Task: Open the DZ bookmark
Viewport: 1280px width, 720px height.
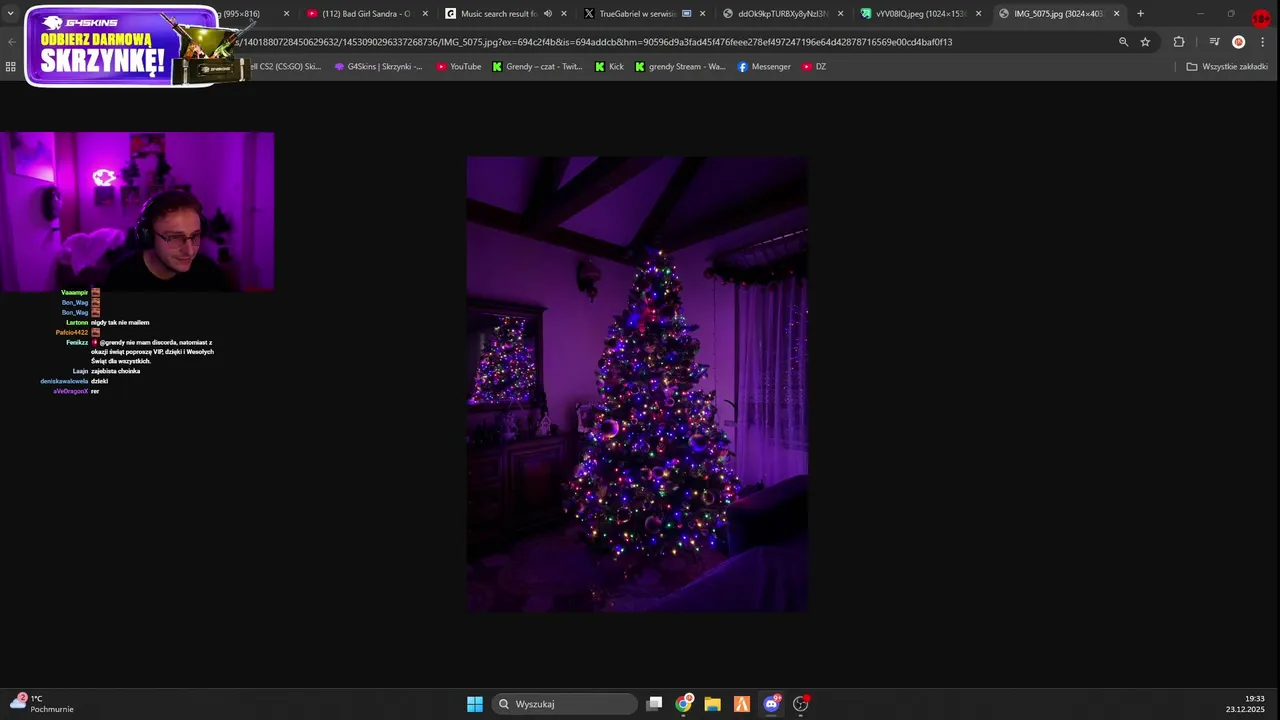Action: [x=814, y=67]
